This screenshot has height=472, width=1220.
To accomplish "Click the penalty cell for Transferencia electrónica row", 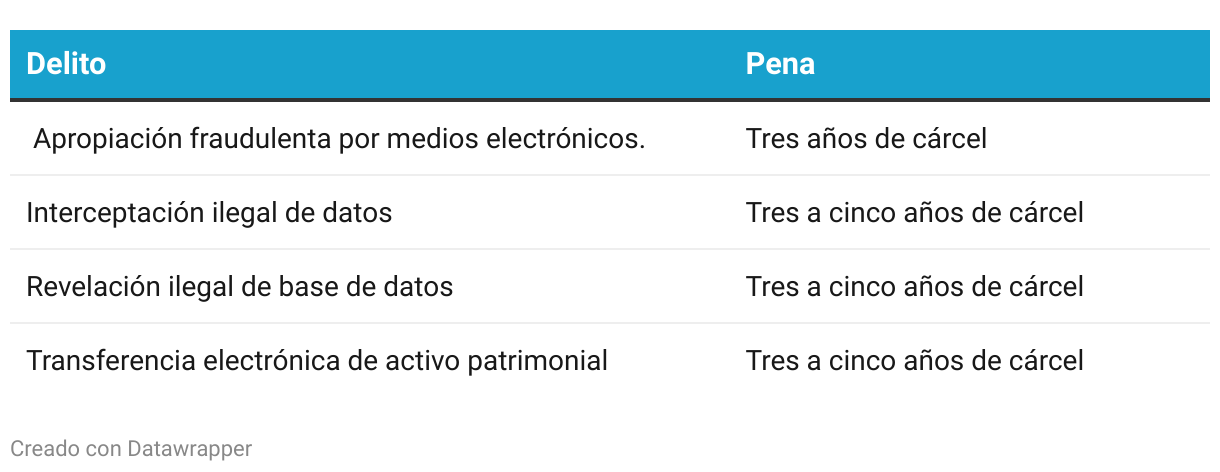I will [914, 360].
